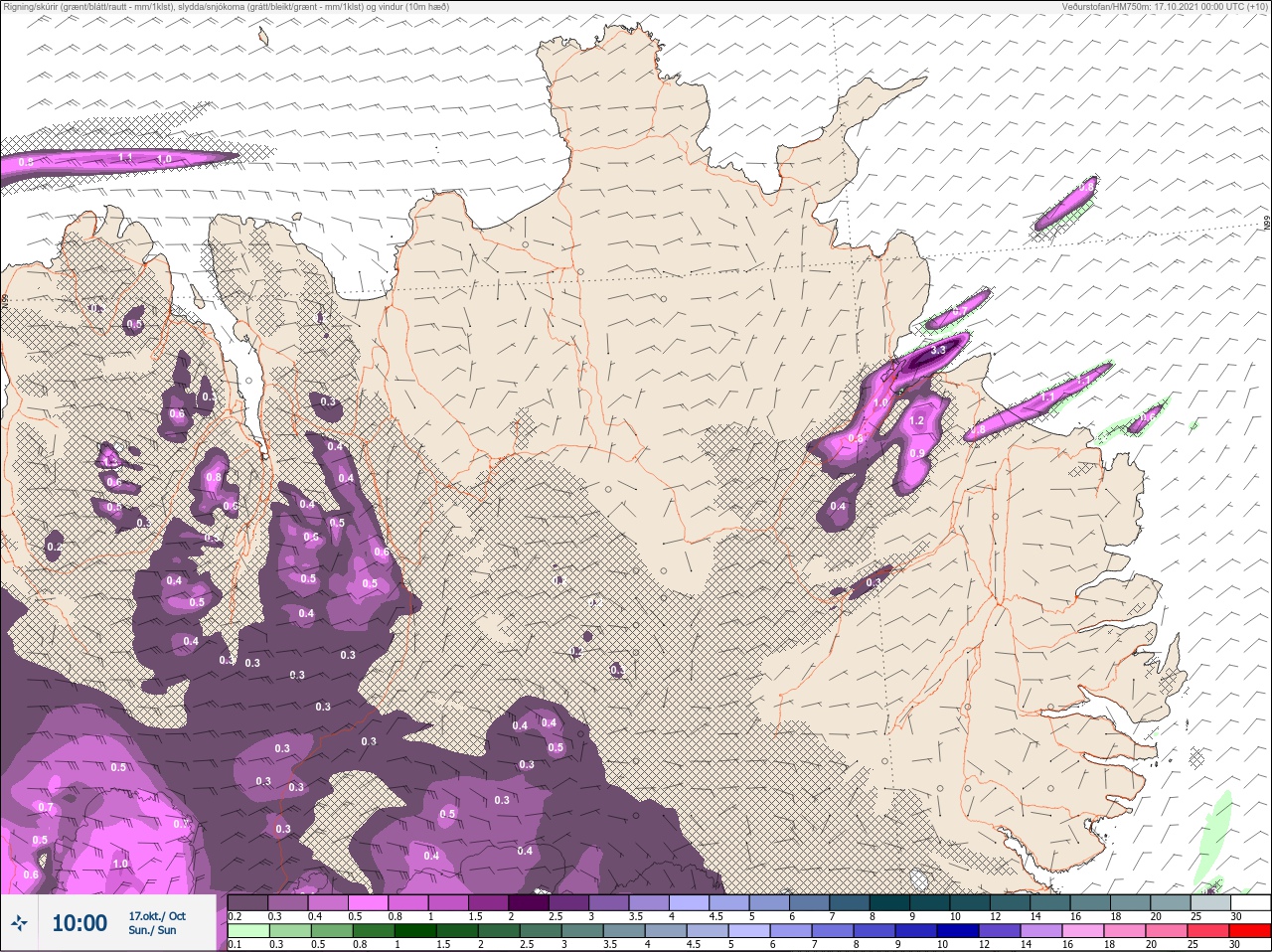Select the lower legend red swatch labeled 30
The width and height of the screenshot is (1272, 952).
pyautogui.click(x=1250, y=932)
